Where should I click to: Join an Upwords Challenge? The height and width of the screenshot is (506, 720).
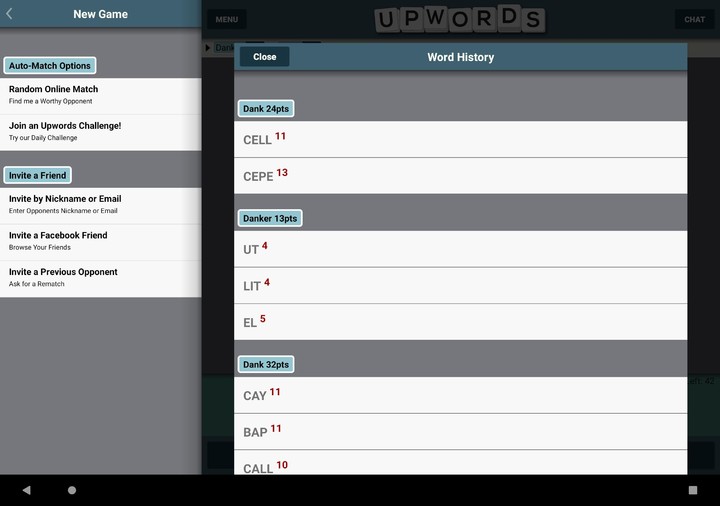[100, 131]
